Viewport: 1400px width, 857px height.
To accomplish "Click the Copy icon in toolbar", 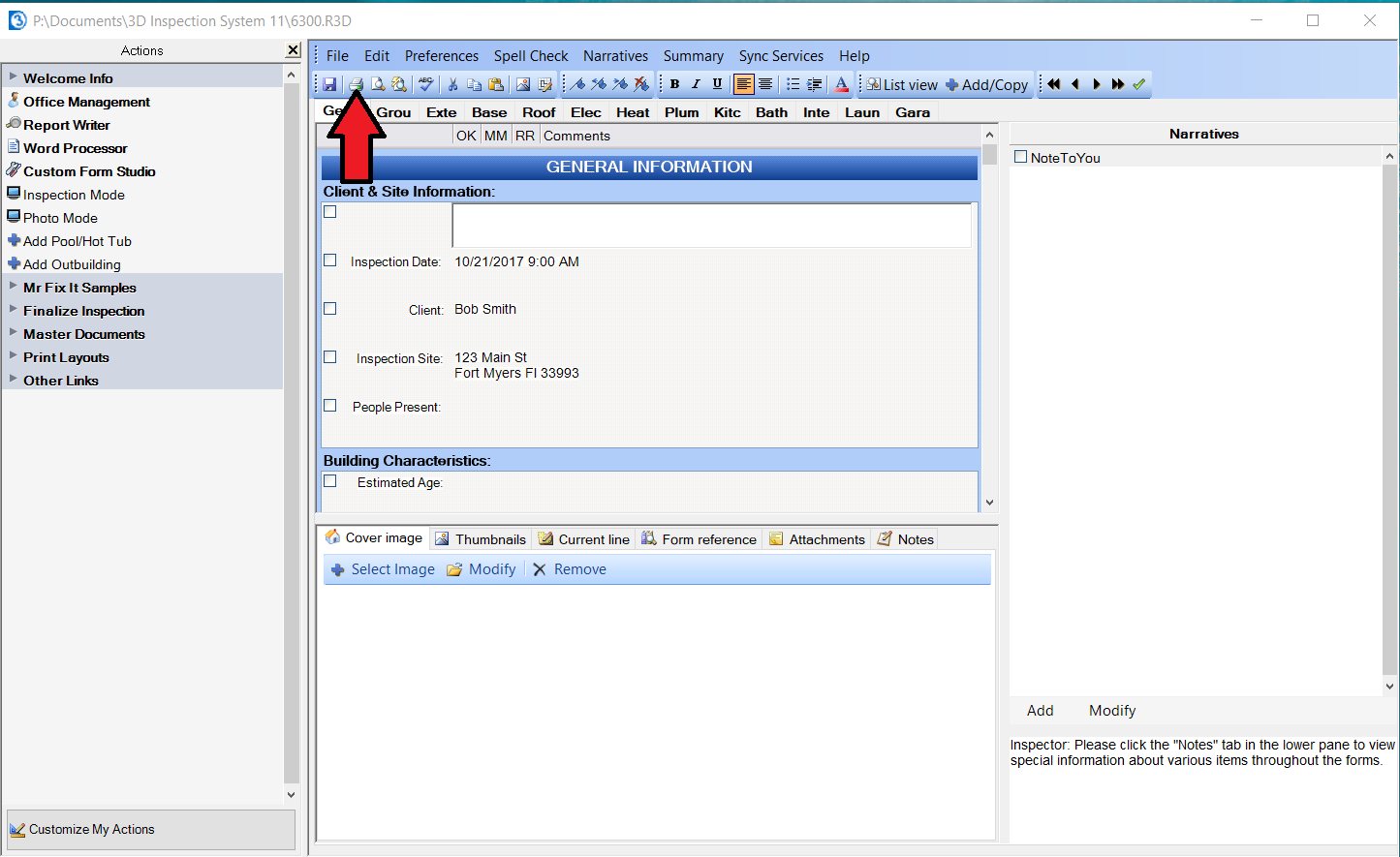I will point(474,84).
